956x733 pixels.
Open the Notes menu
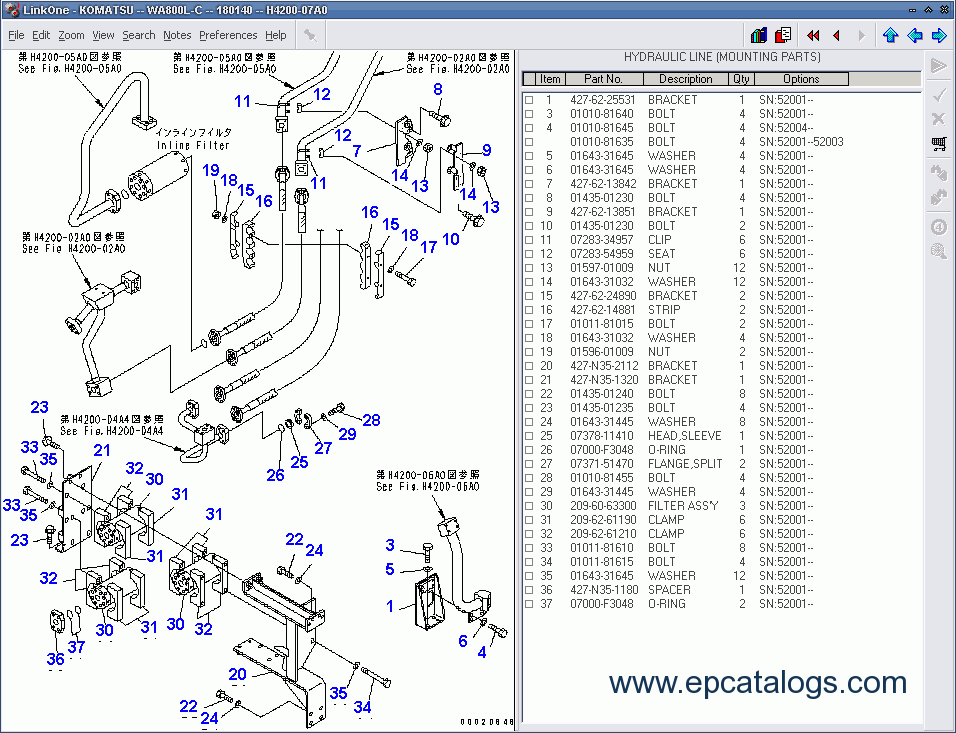(177, 35)
